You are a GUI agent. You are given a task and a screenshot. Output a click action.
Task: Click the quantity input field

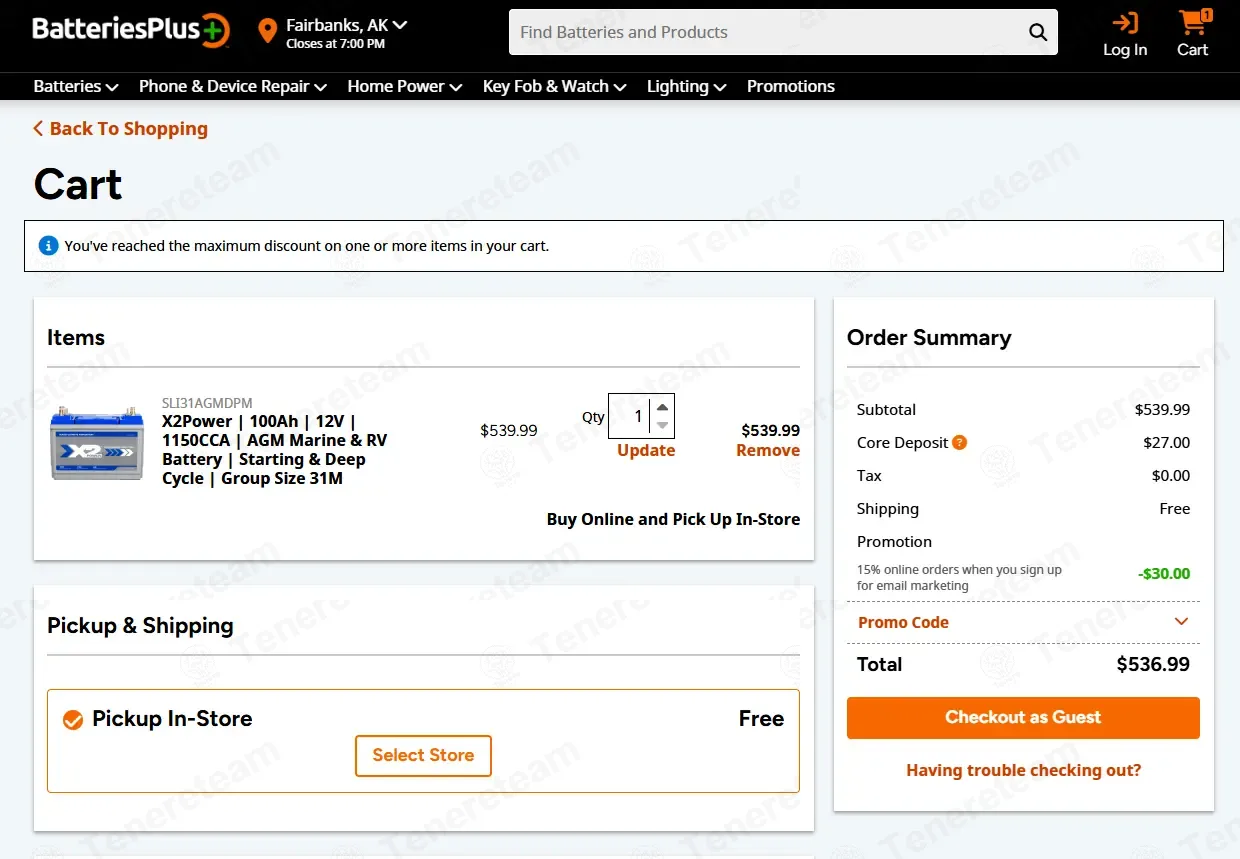tap(630, 416)
